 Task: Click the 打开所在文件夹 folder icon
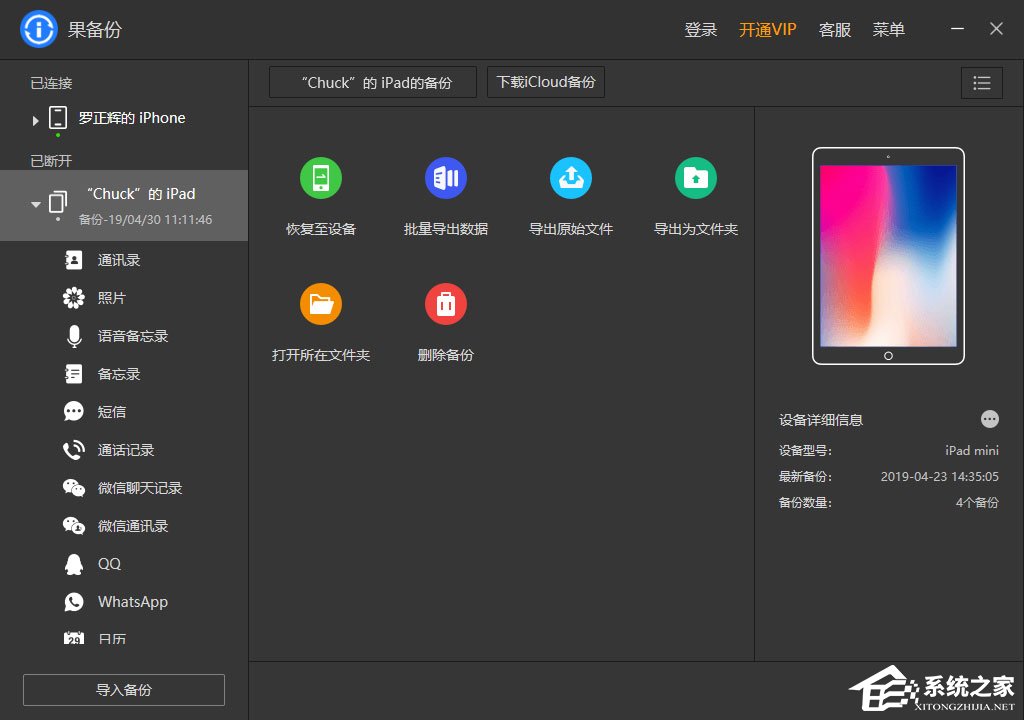point(320,303)
